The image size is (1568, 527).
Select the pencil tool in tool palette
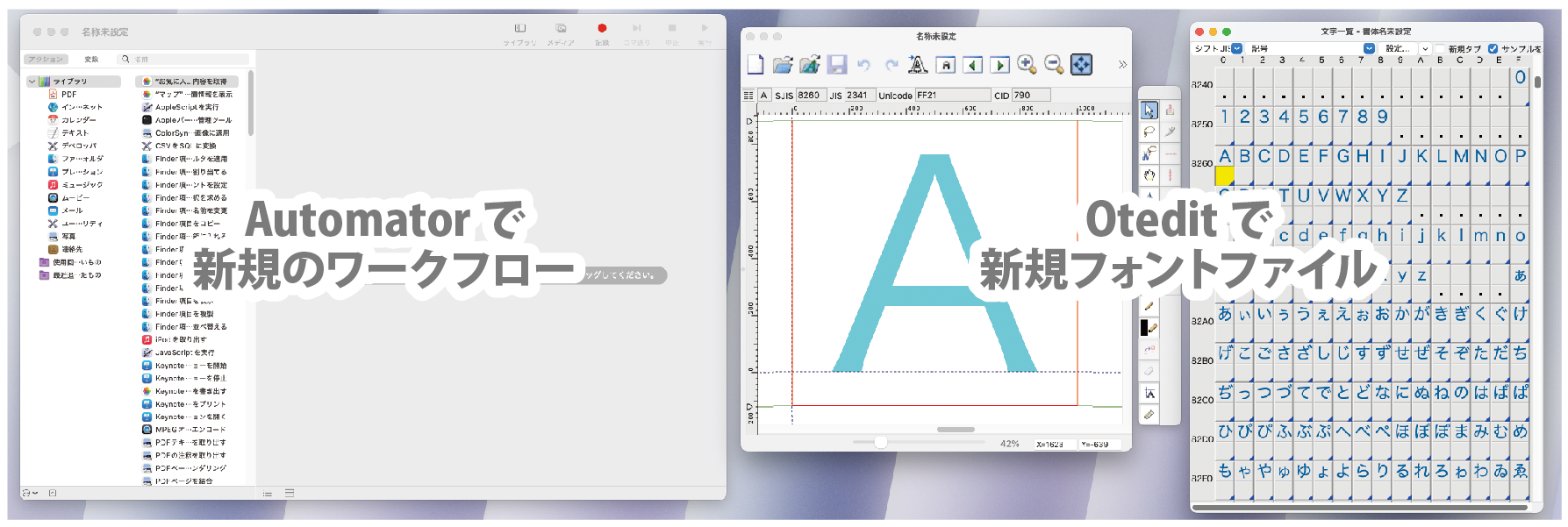(1149, 306)
